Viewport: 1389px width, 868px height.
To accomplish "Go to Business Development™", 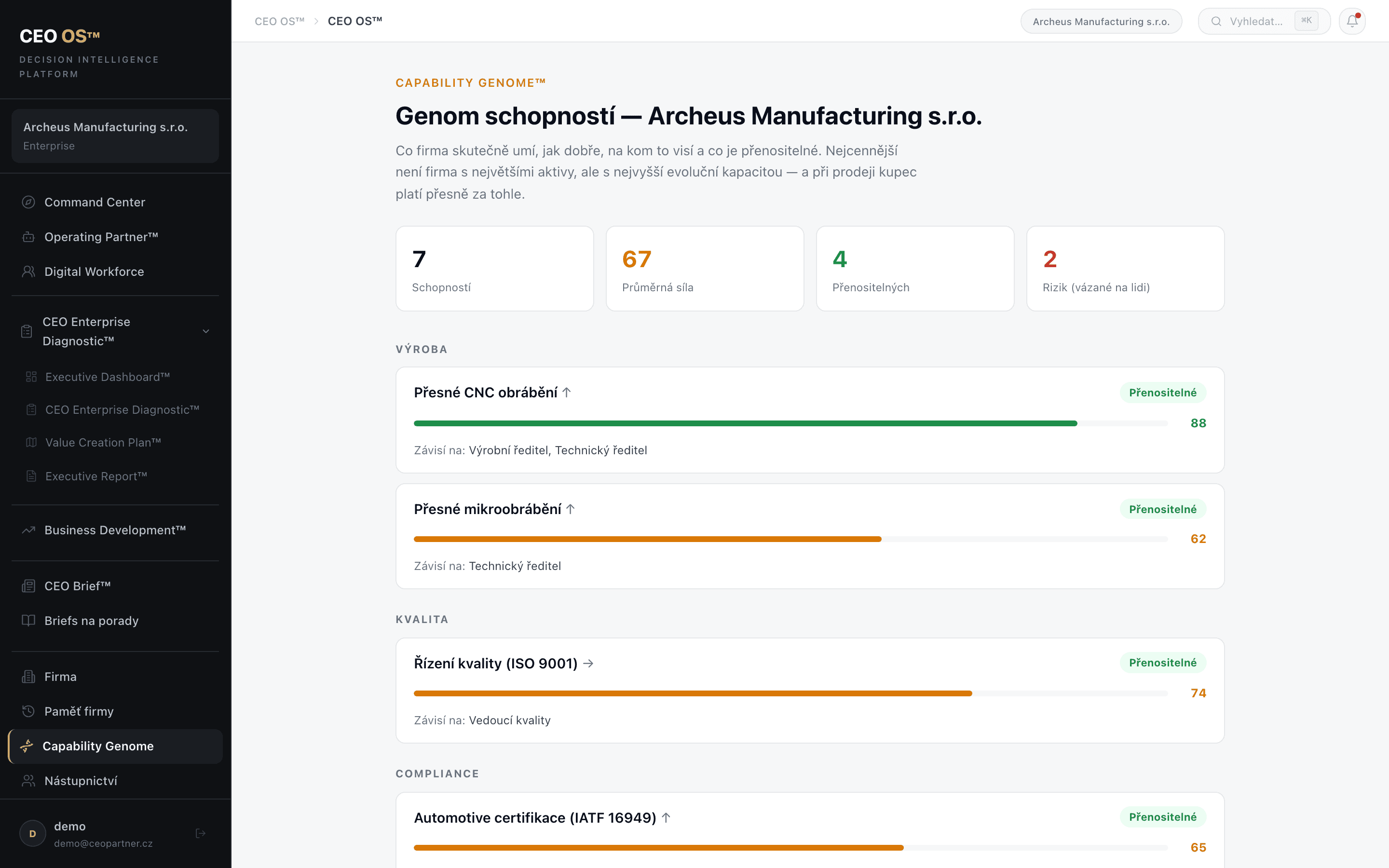I will coord(115,530).
